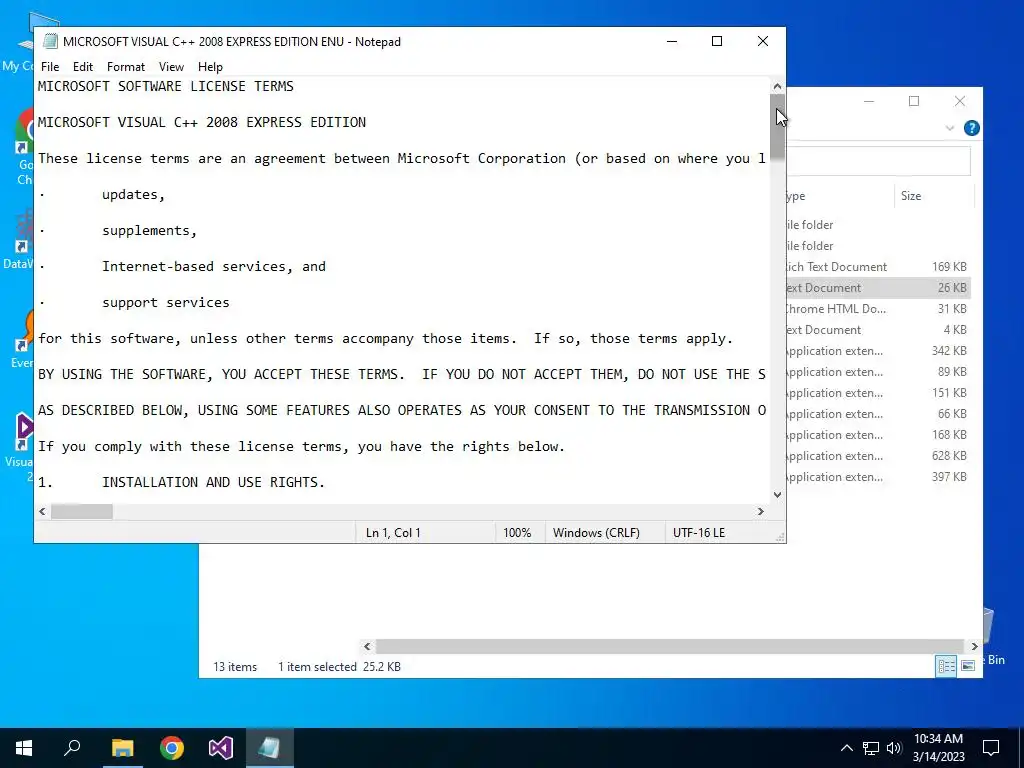The height and width of the screenshot is (768, 1024).
Task: Open the clock showing 10:34 AM
Action: [x=938, y=748]
